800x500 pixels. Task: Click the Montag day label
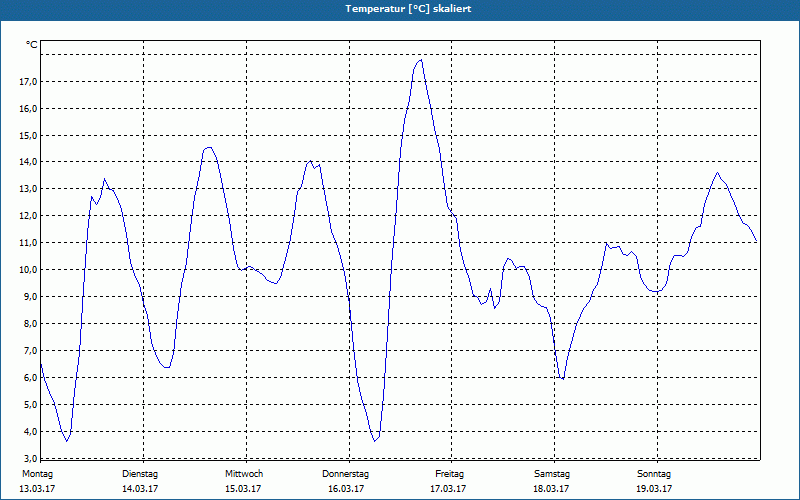coord(37,474)
